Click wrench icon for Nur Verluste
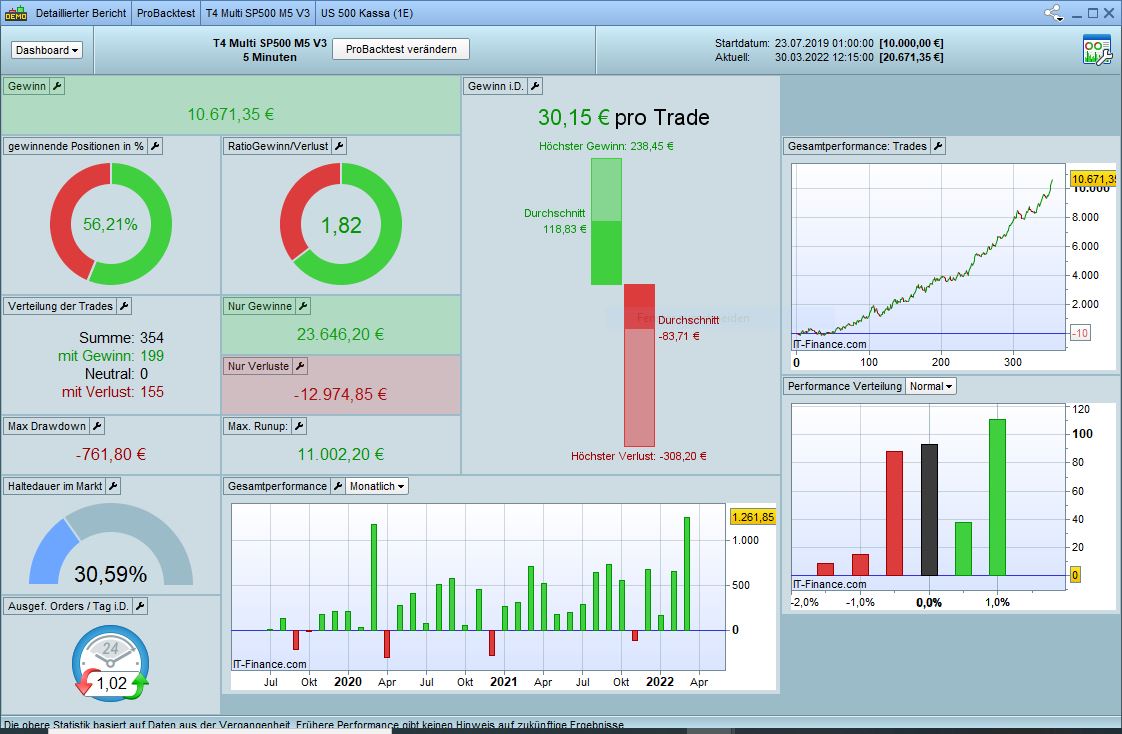The image size is (1122, 734). (x=301, y=366)
